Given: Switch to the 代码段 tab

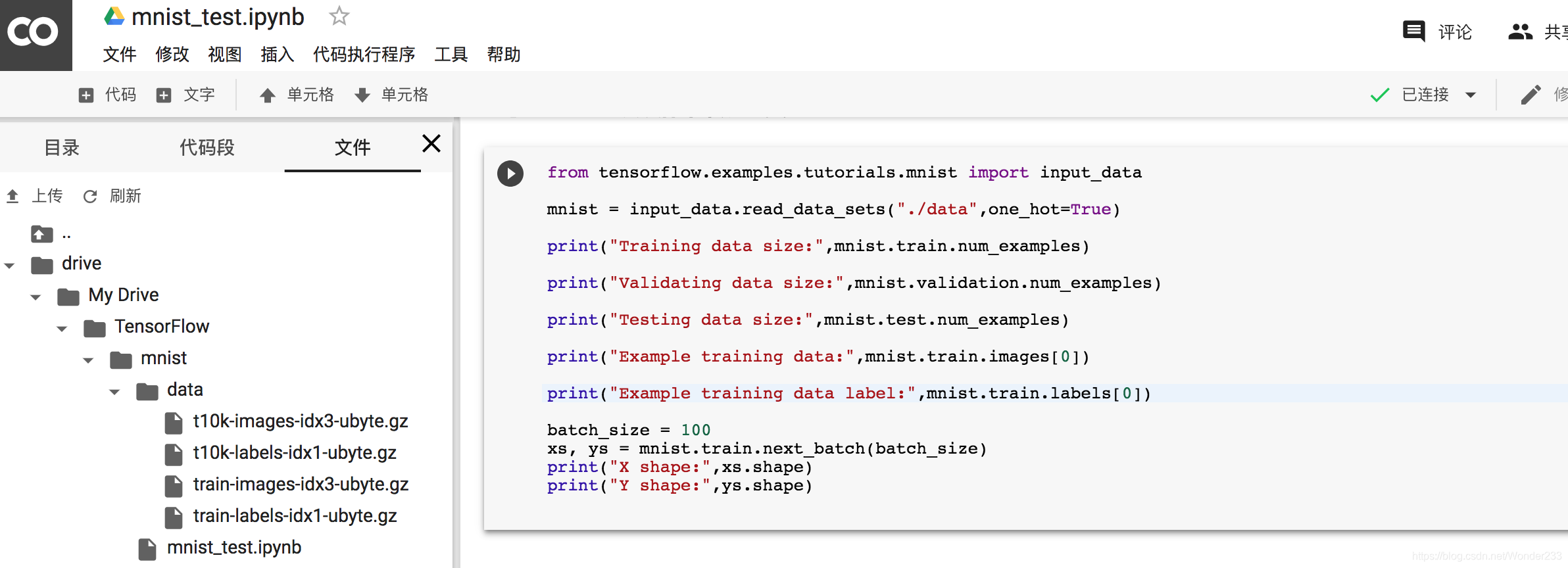Looking at the screenshot, I should tap(207, 147).
